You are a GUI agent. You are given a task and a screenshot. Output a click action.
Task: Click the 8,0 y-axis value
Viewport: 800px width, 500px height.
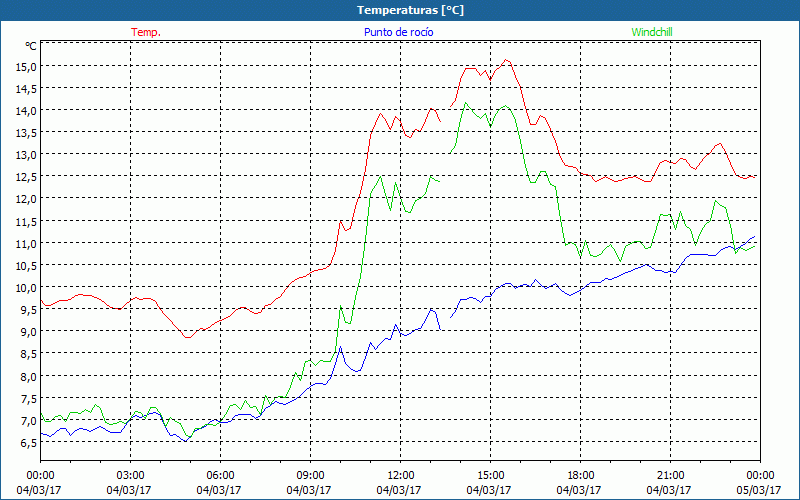pos(29,376)
